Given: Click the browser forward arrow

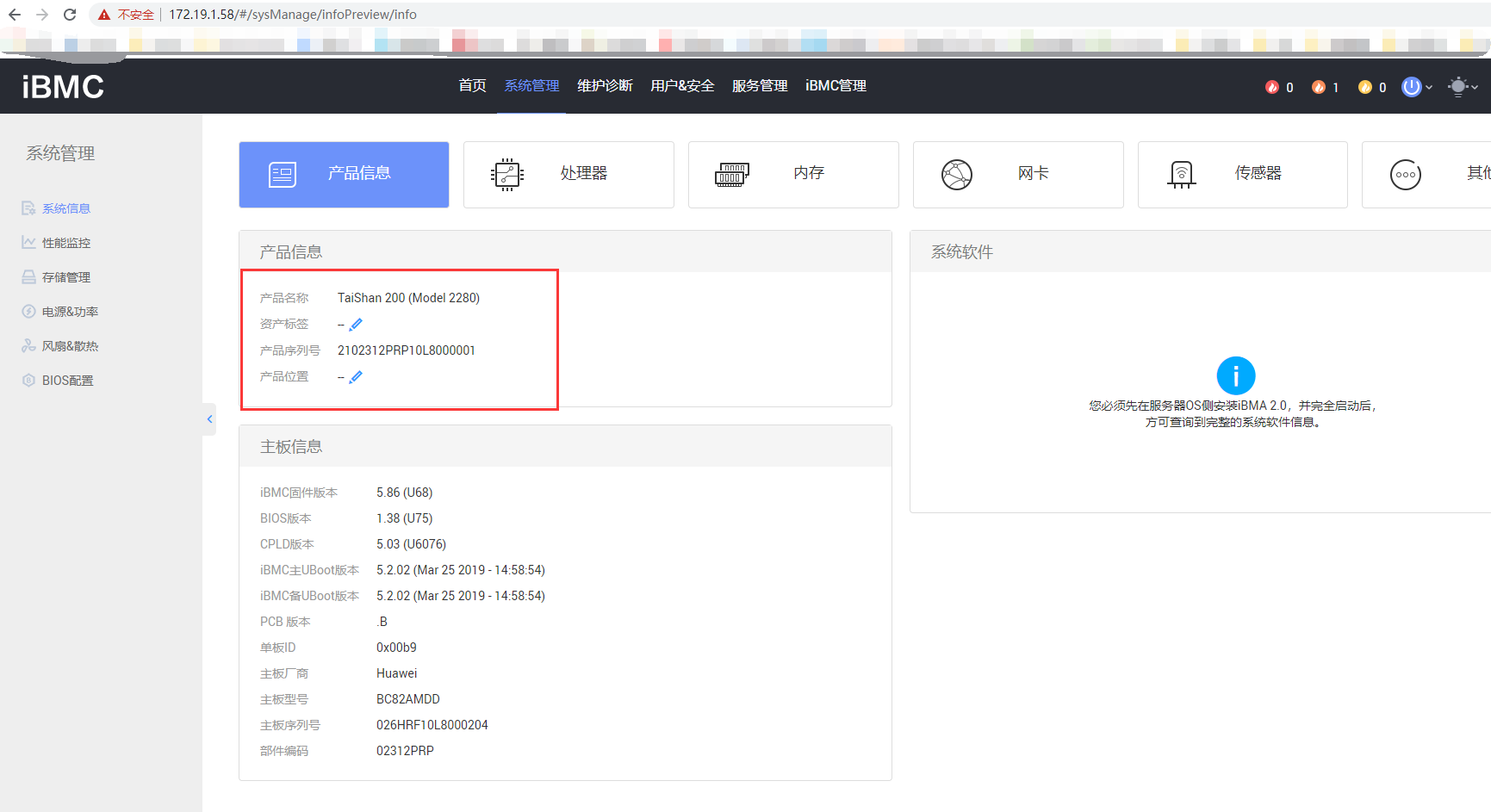Looking at the screenshot, I should [42, 15].
